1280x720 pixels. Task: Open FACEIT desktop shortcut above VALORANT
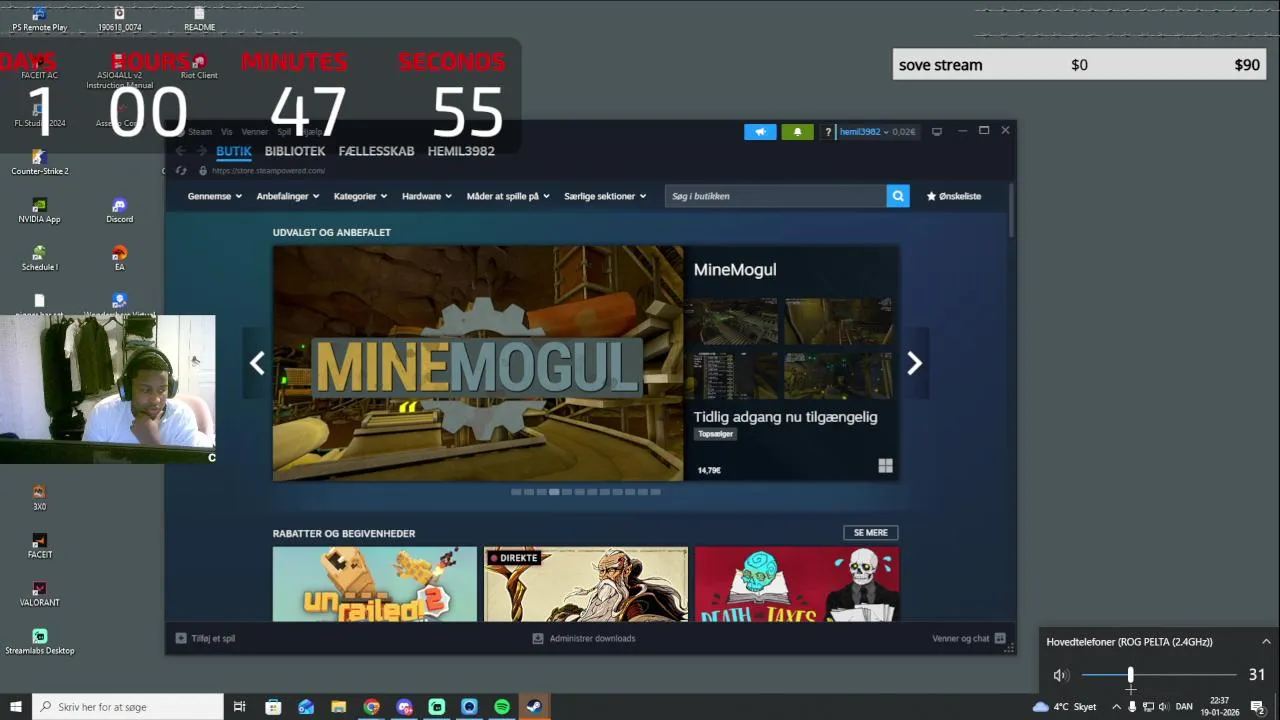[39, 545]
